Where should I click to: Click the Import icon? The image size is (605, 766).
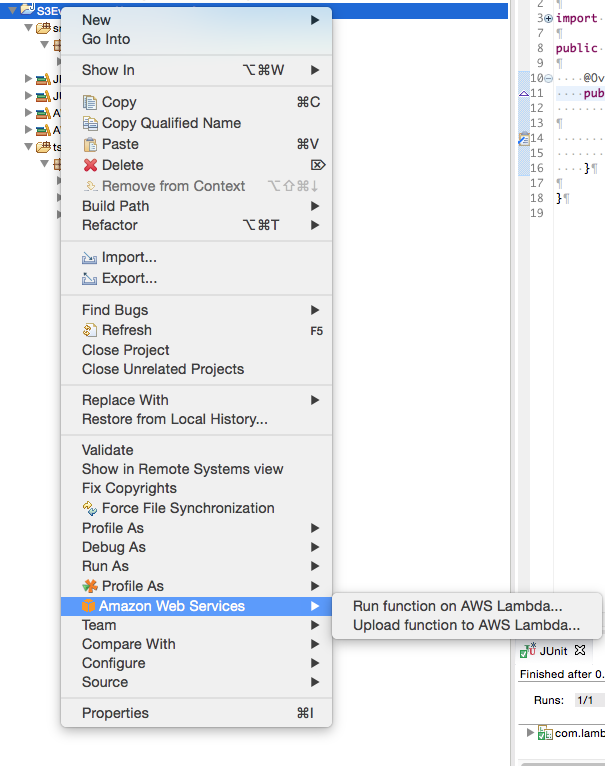click(89, 257)
